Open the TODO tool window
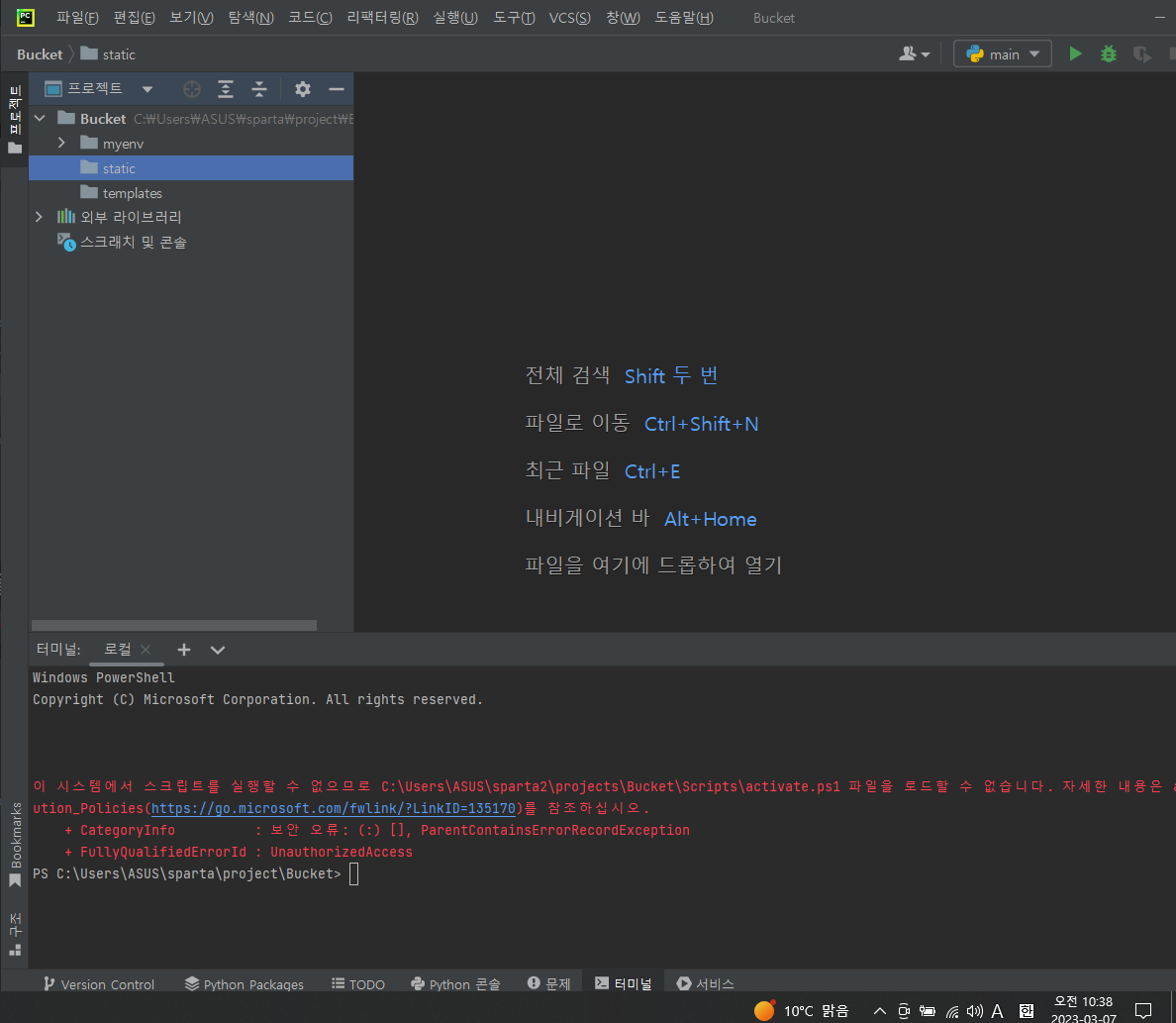Viewport: 1176px width, 1023px height. click(x=358, y=984)
